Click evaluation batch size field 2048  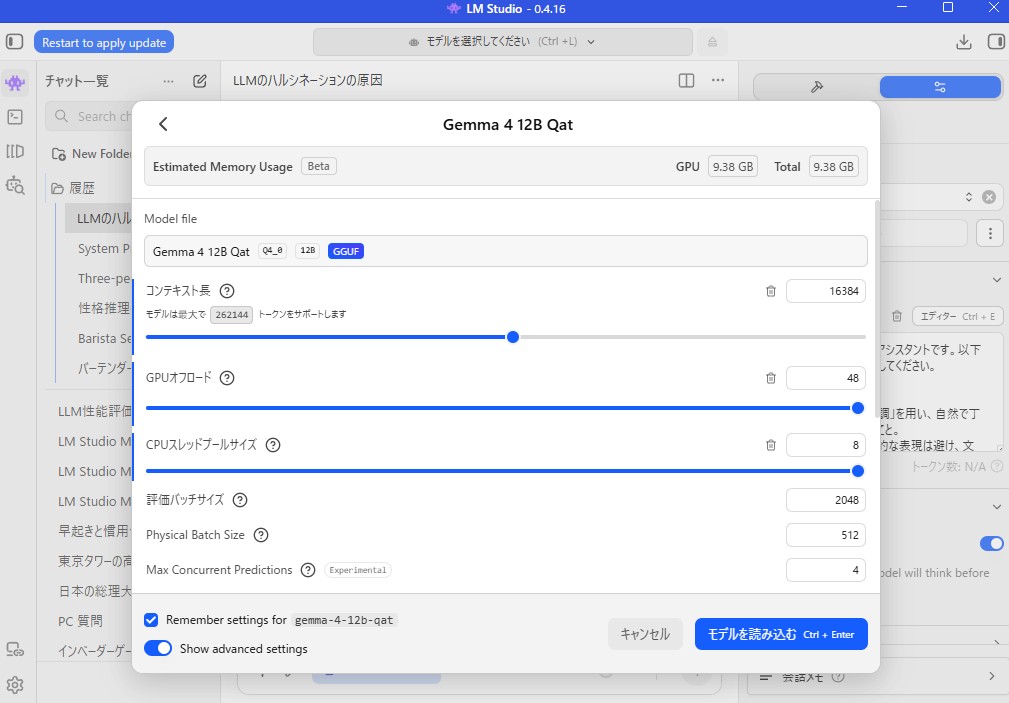(x=826, y=500)
